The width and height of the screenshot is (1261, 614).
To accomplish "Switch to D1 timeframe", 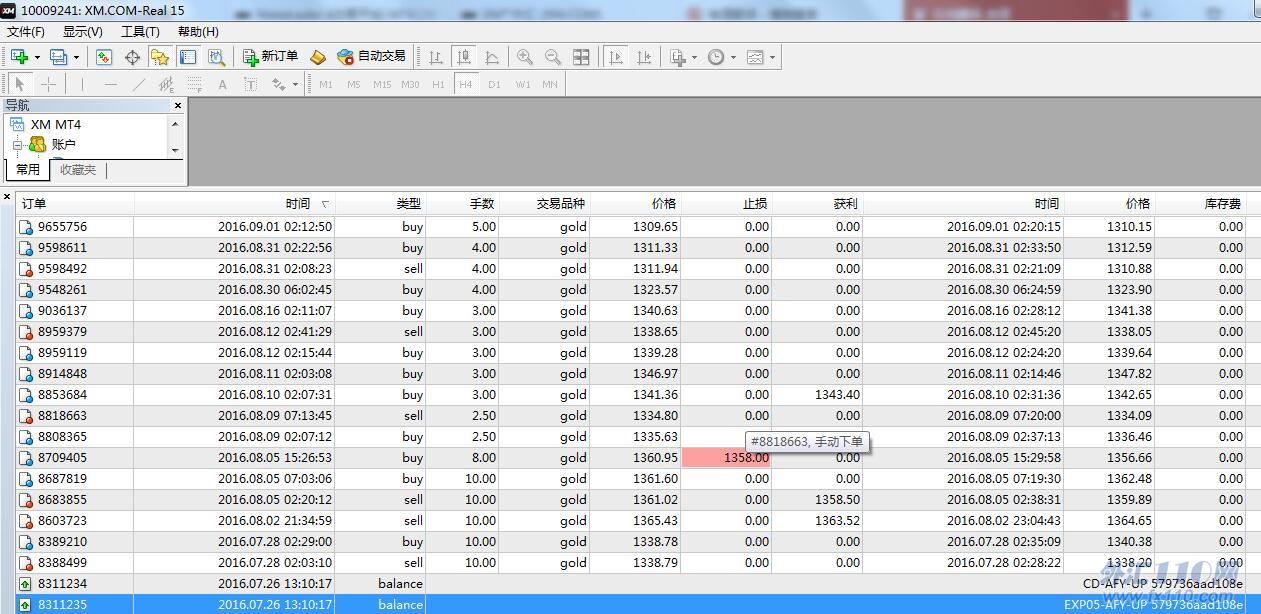I will [x=494, y=84].
